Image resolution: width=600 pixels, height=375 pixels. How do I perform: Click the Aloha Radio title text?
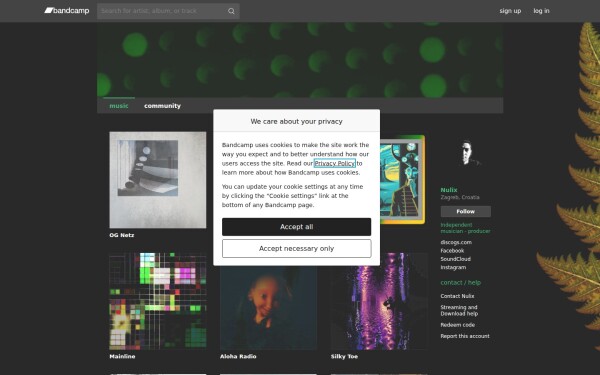coord(238,356)
